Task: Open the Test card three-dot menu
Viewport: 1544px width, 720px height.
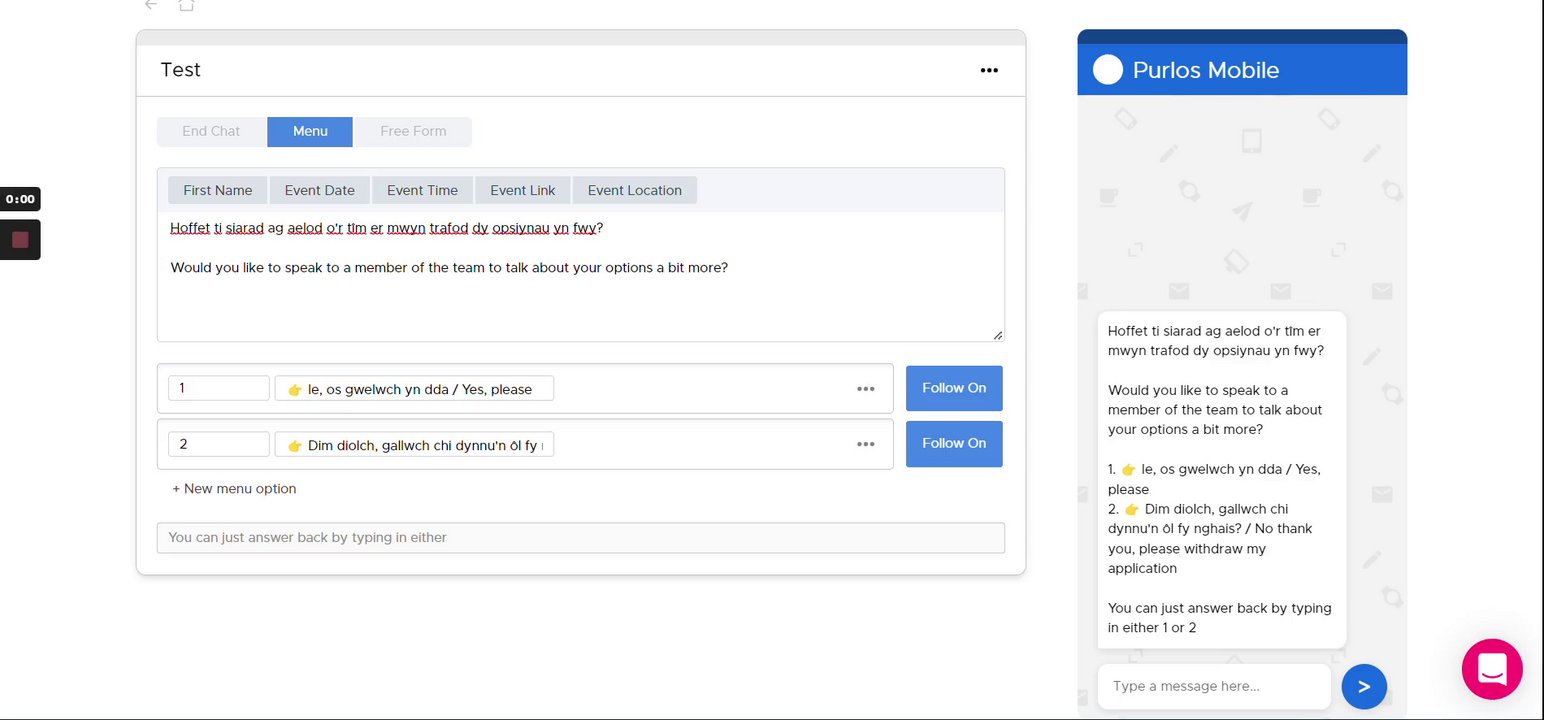Action: click(x=989, y=70)
